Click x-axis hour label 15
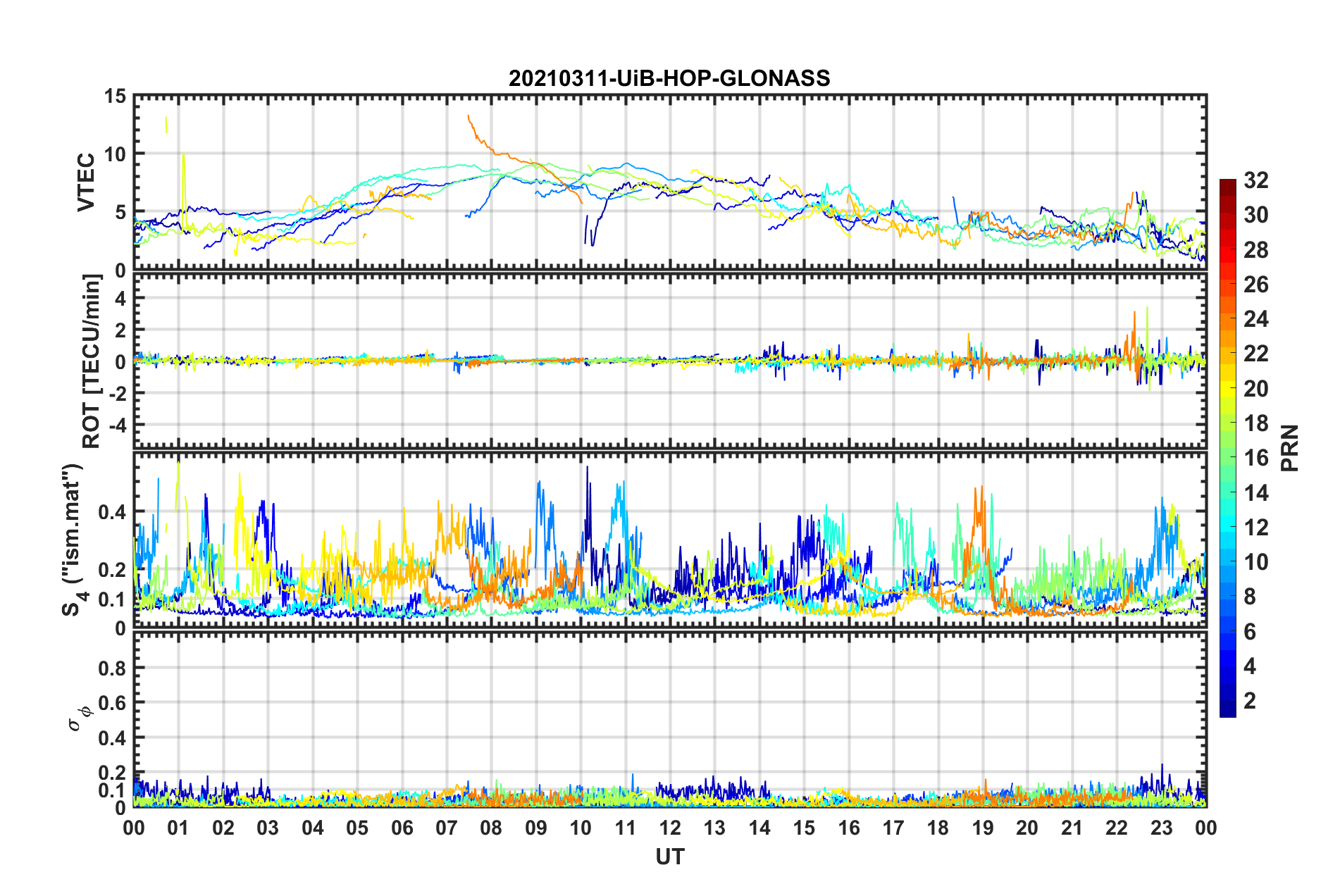This screenshot has height=896, width=1340. (804, 828)
